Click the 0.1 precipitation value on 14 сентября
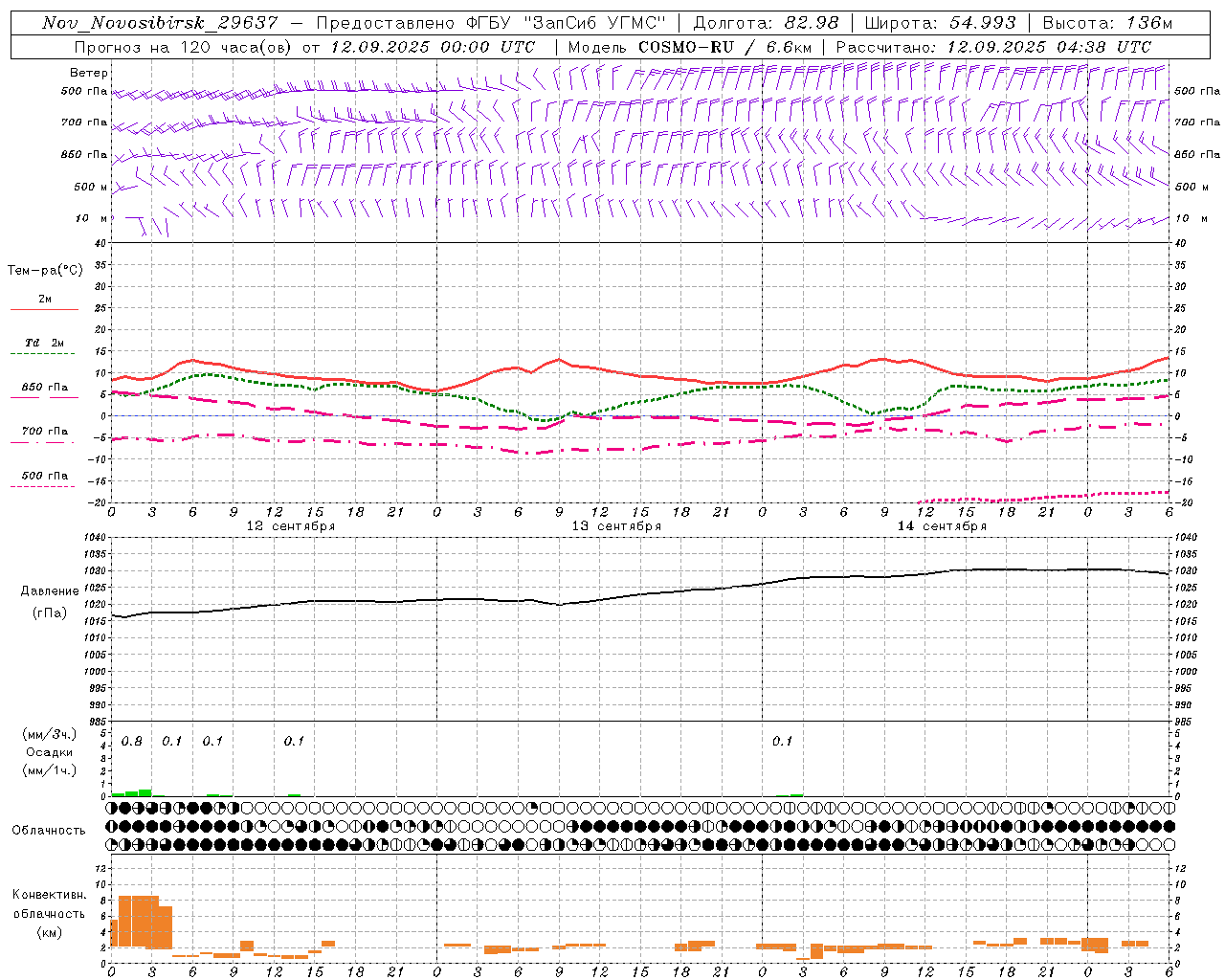 coord(783,742)
